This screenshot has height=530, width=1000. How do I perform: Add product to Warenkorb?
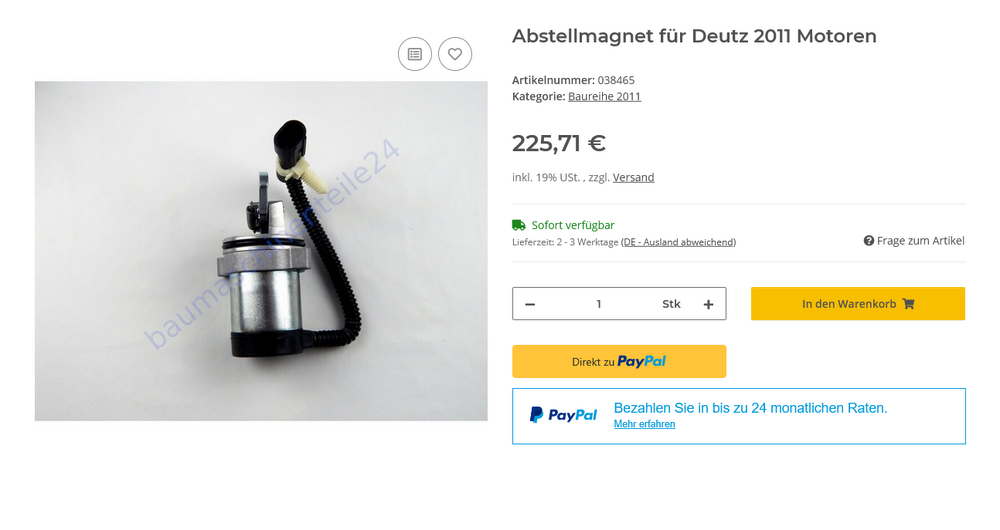click(857, 304)
